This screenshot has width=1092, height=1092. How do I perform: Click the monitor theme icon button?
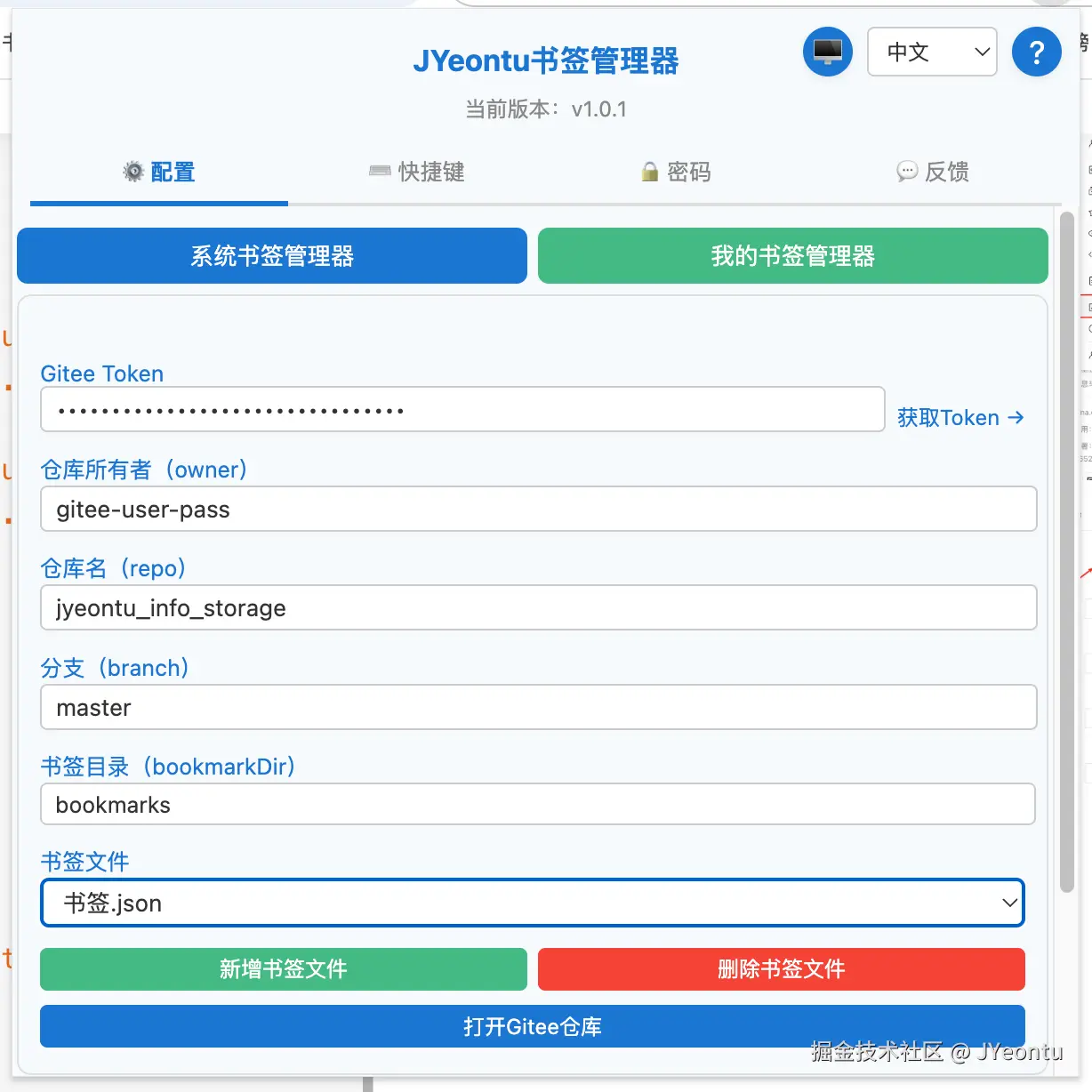828,52
